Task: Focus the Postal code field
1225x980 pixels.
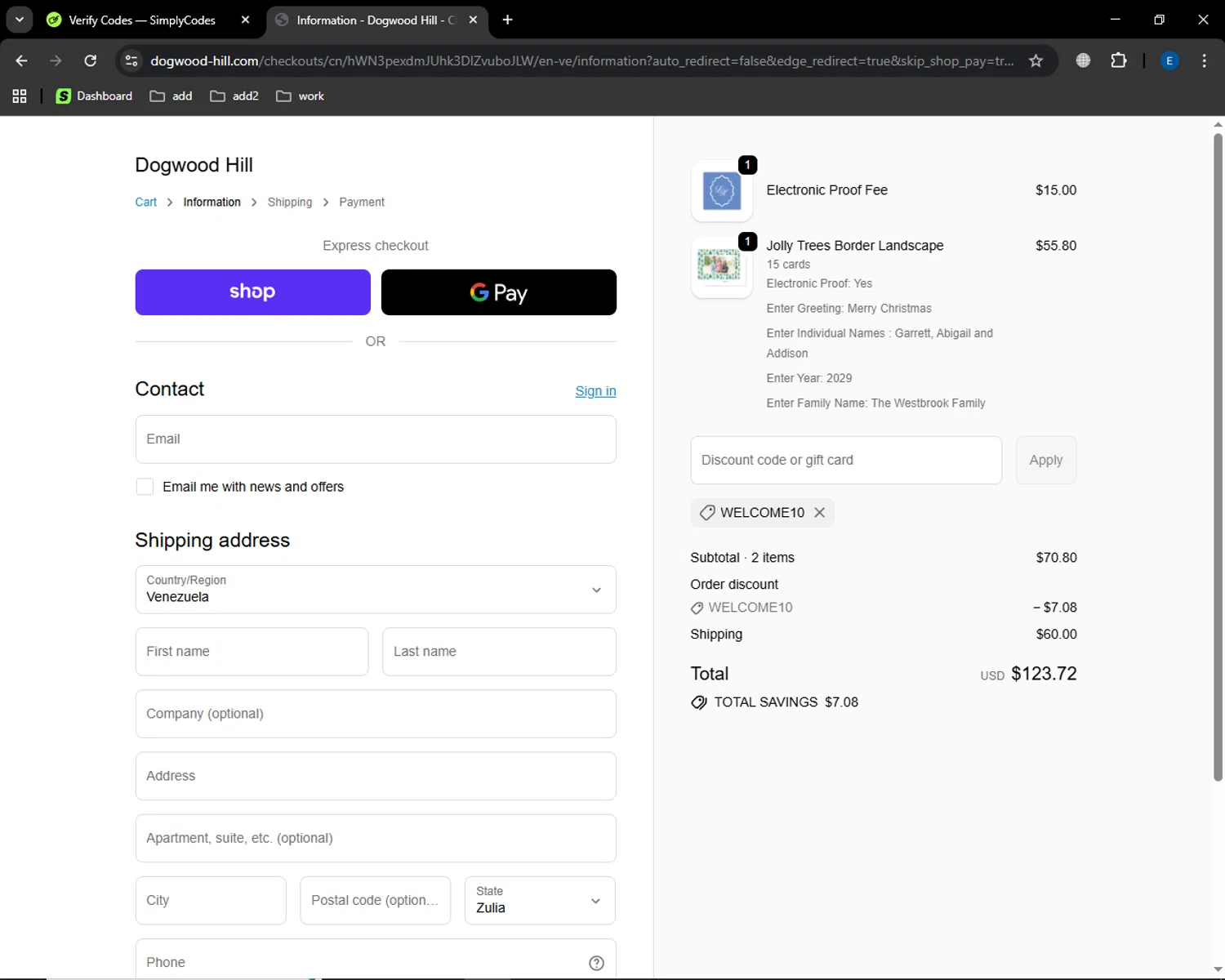Action: pos(375,901)
